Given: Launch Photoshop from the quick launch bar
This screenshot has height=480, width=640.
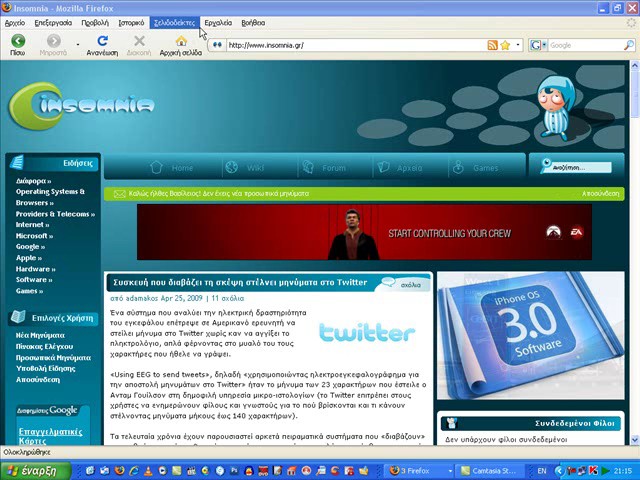Looking at the screenshot, I should pos(234,471).
